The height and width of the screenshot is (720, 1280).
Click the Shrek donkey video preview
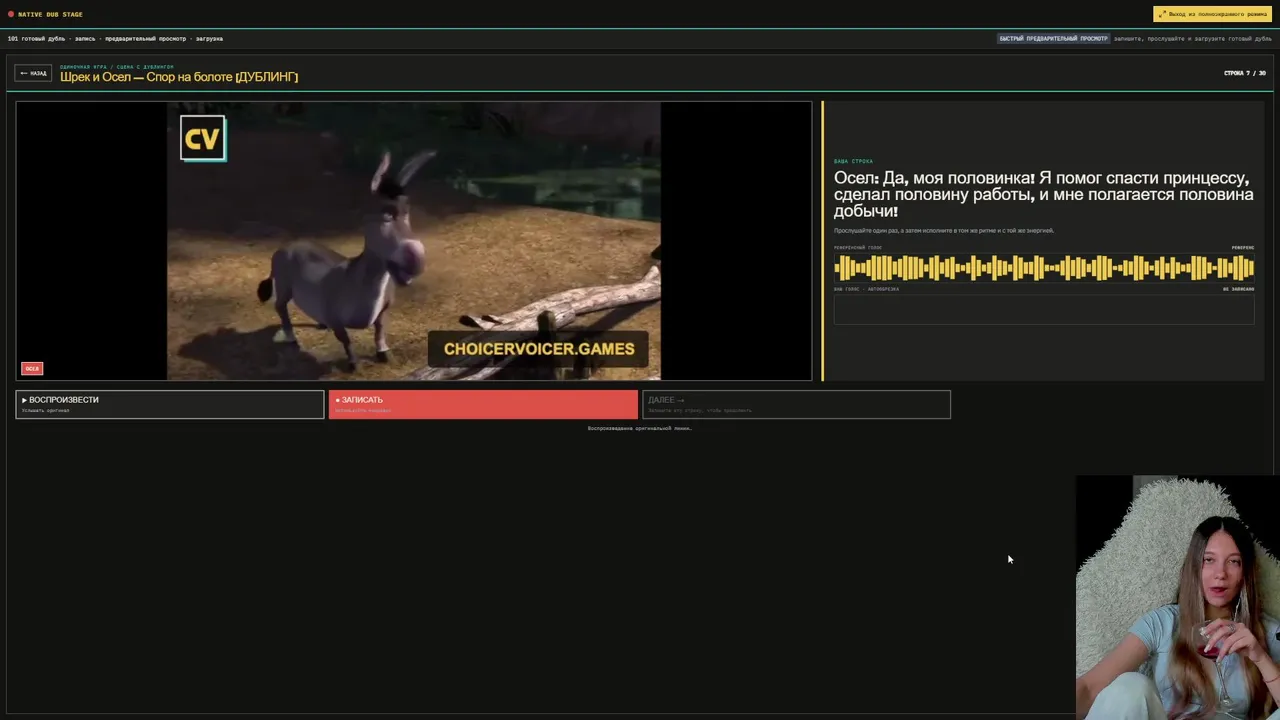[414, 241]
